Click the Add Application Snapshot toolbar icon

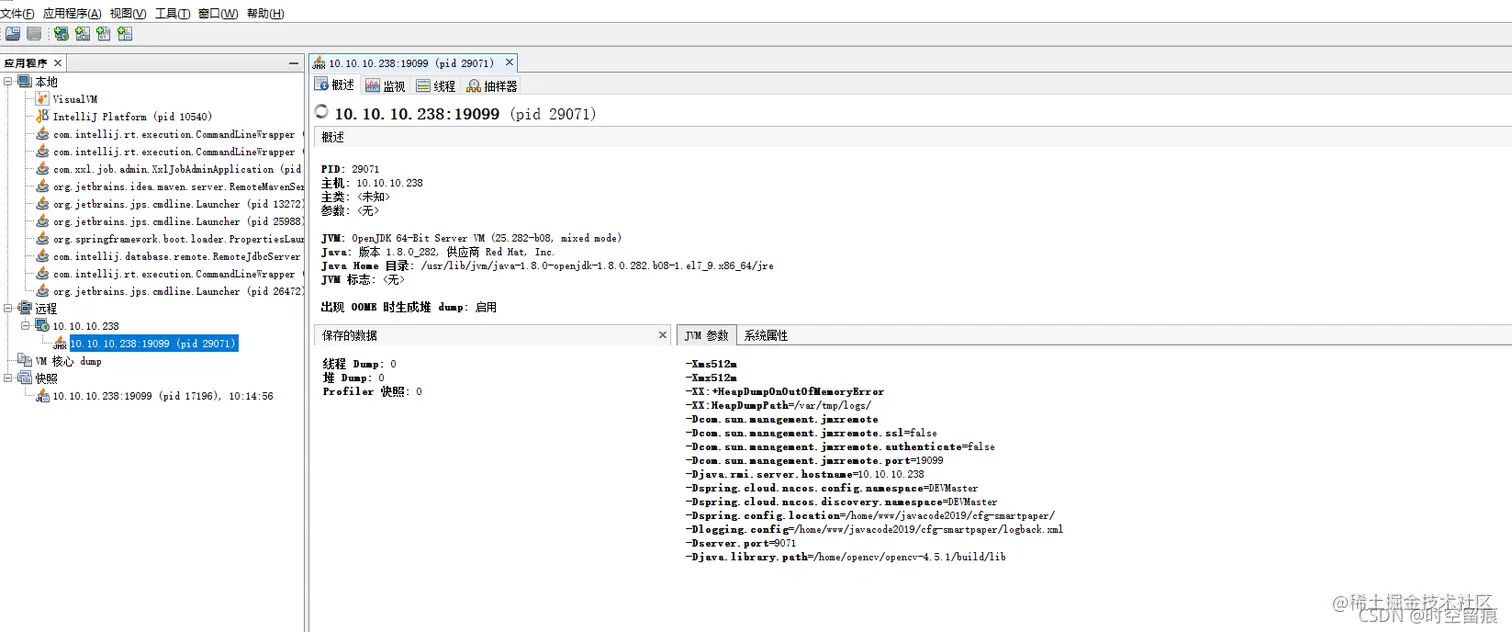tap(124, 34)
